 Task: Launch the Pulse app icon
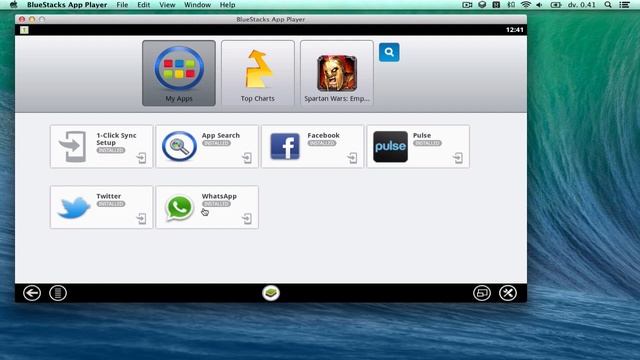(390, 147)
